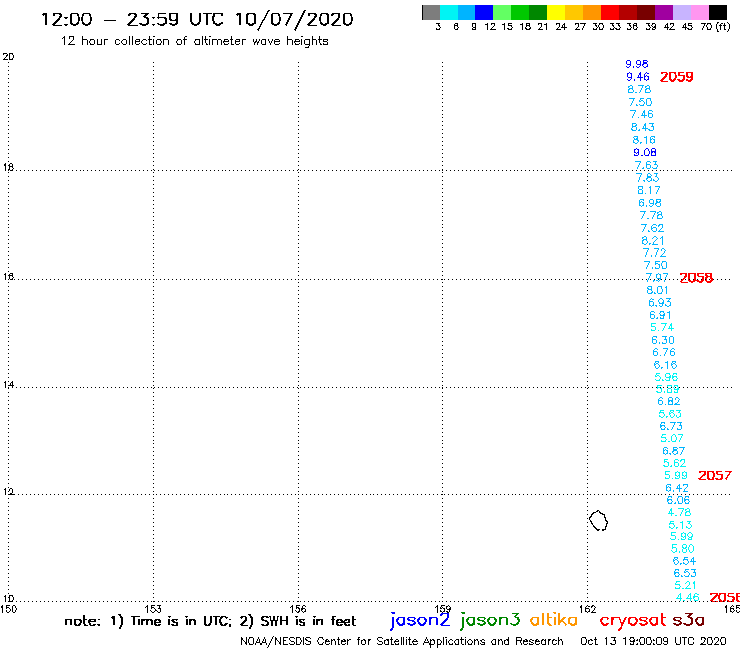740x650 pixels.
Task: Click the 150 longitude axis label
Action: click(8, 609)
